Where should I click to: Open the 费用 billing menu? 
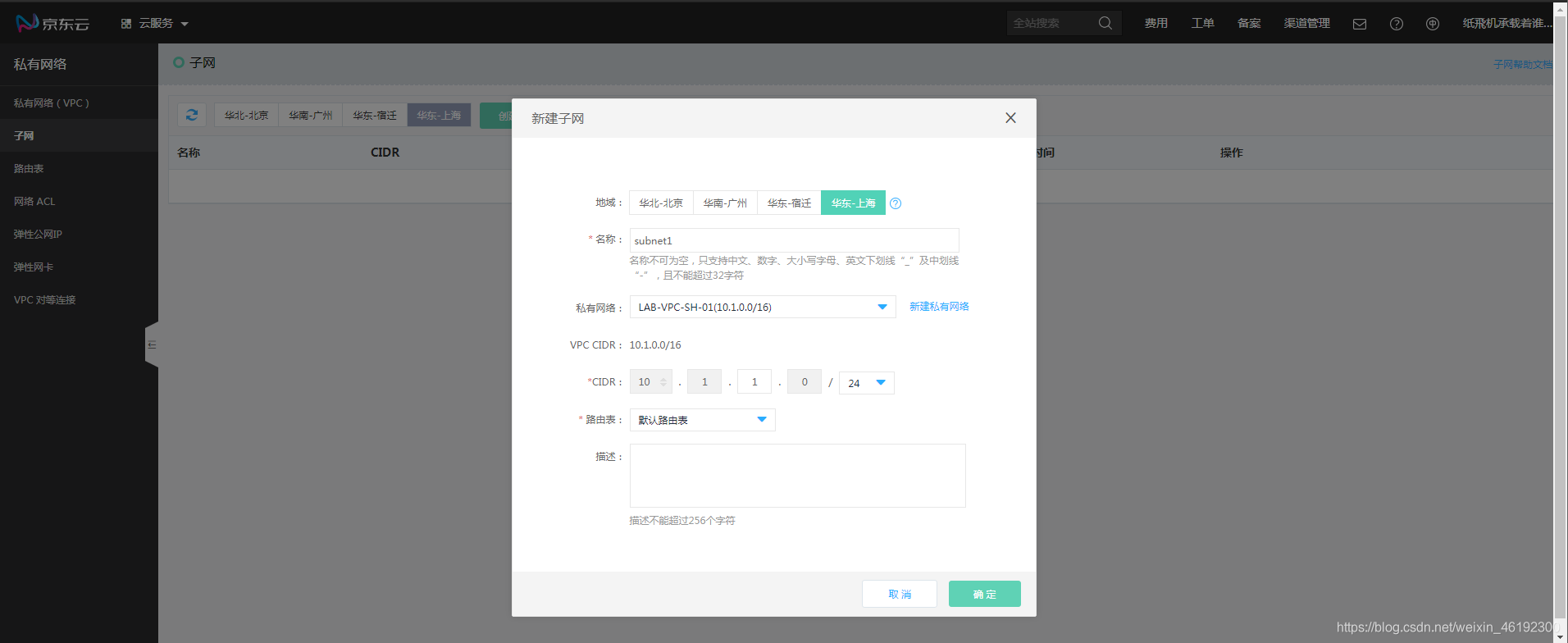1156,23
